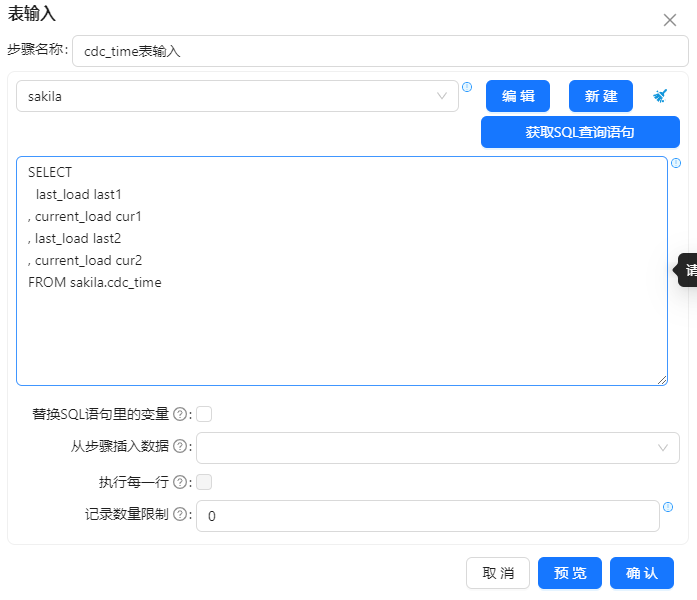Confirm the settings with the 确认 button

coord(642,573)
